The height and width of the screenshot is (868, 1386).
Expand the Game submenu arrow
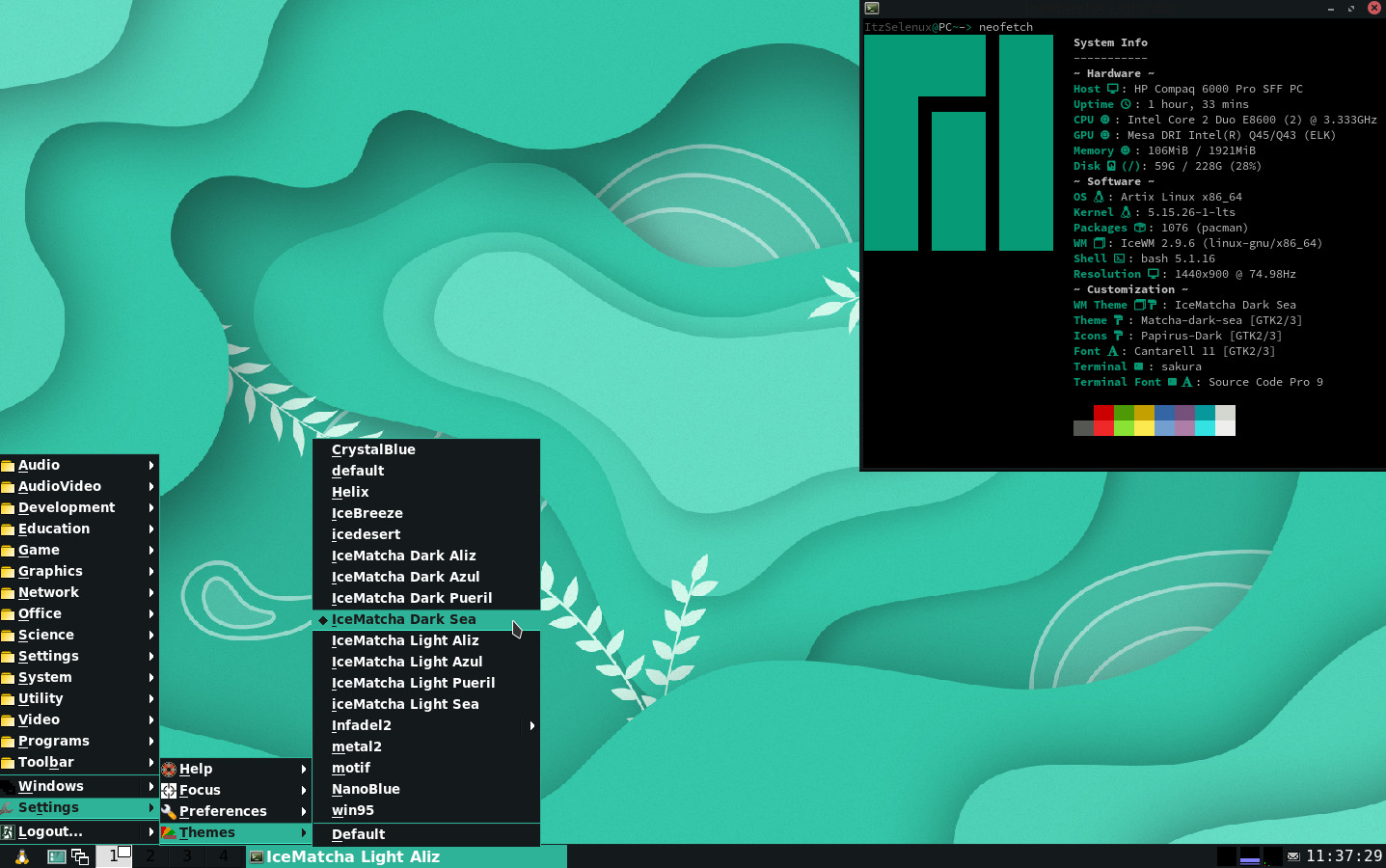151,550
